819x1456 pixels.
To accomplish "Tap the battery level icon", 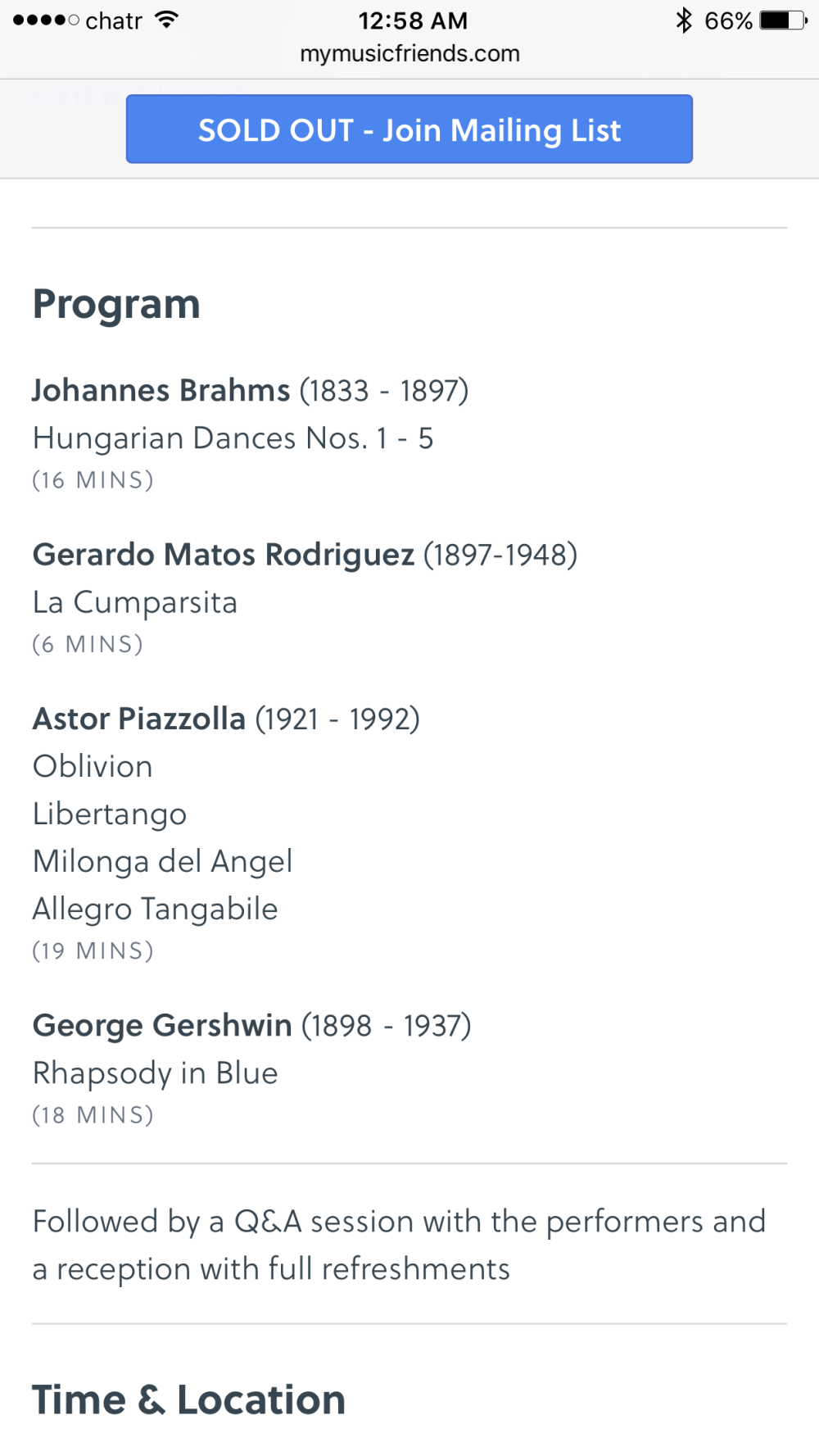I will [x=783, y=20].
